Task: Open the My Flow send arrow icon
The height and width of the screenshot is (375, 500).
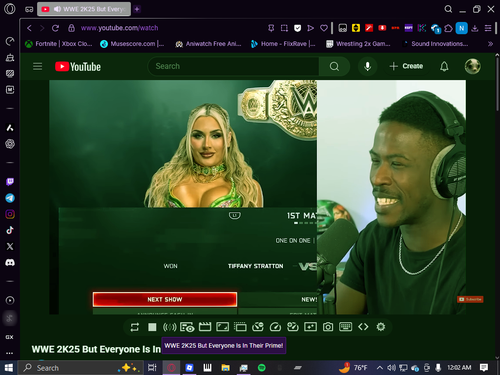Action: (x=311, y=28)
